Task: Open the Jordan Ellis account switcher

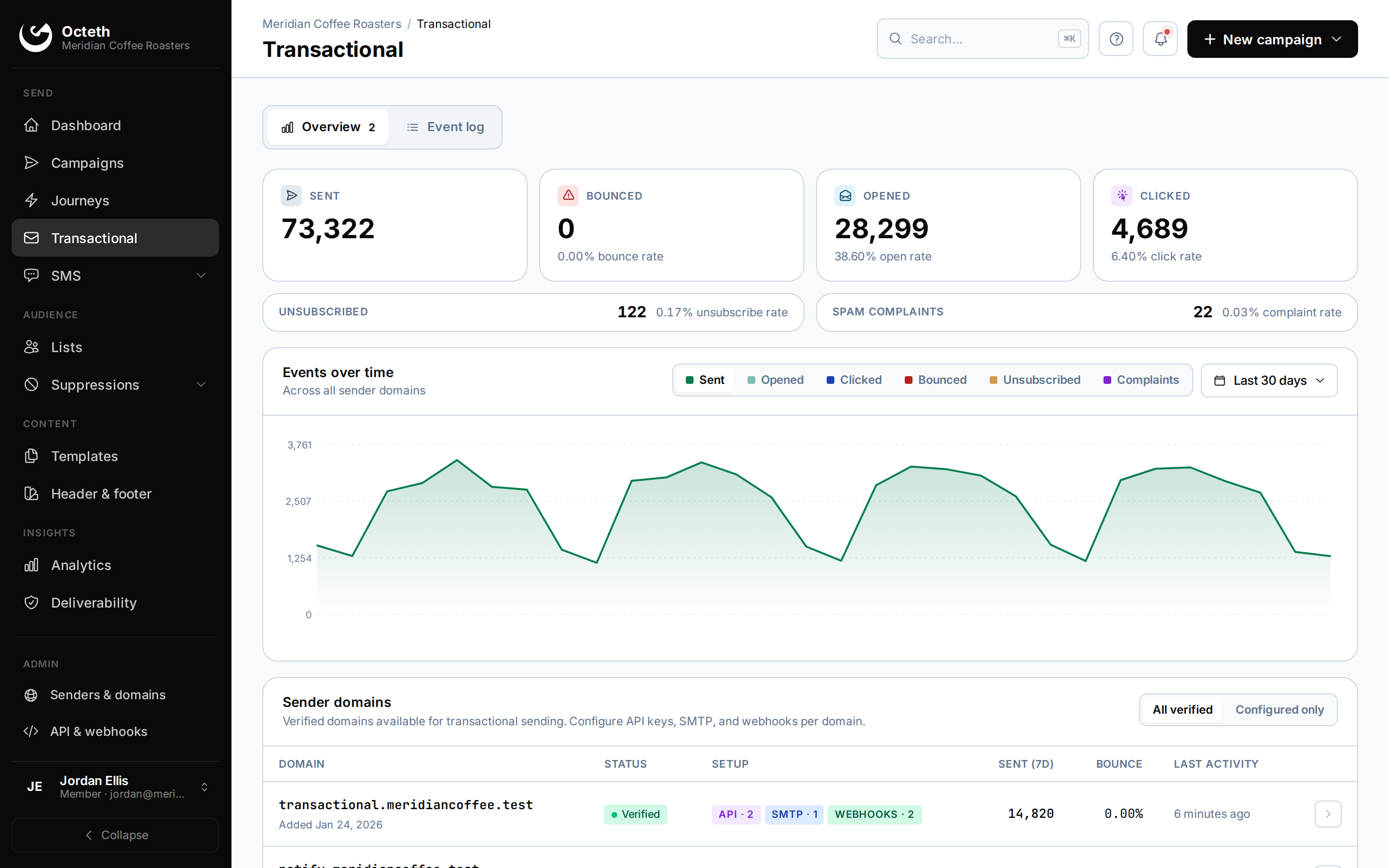Action: pos(115,787)
